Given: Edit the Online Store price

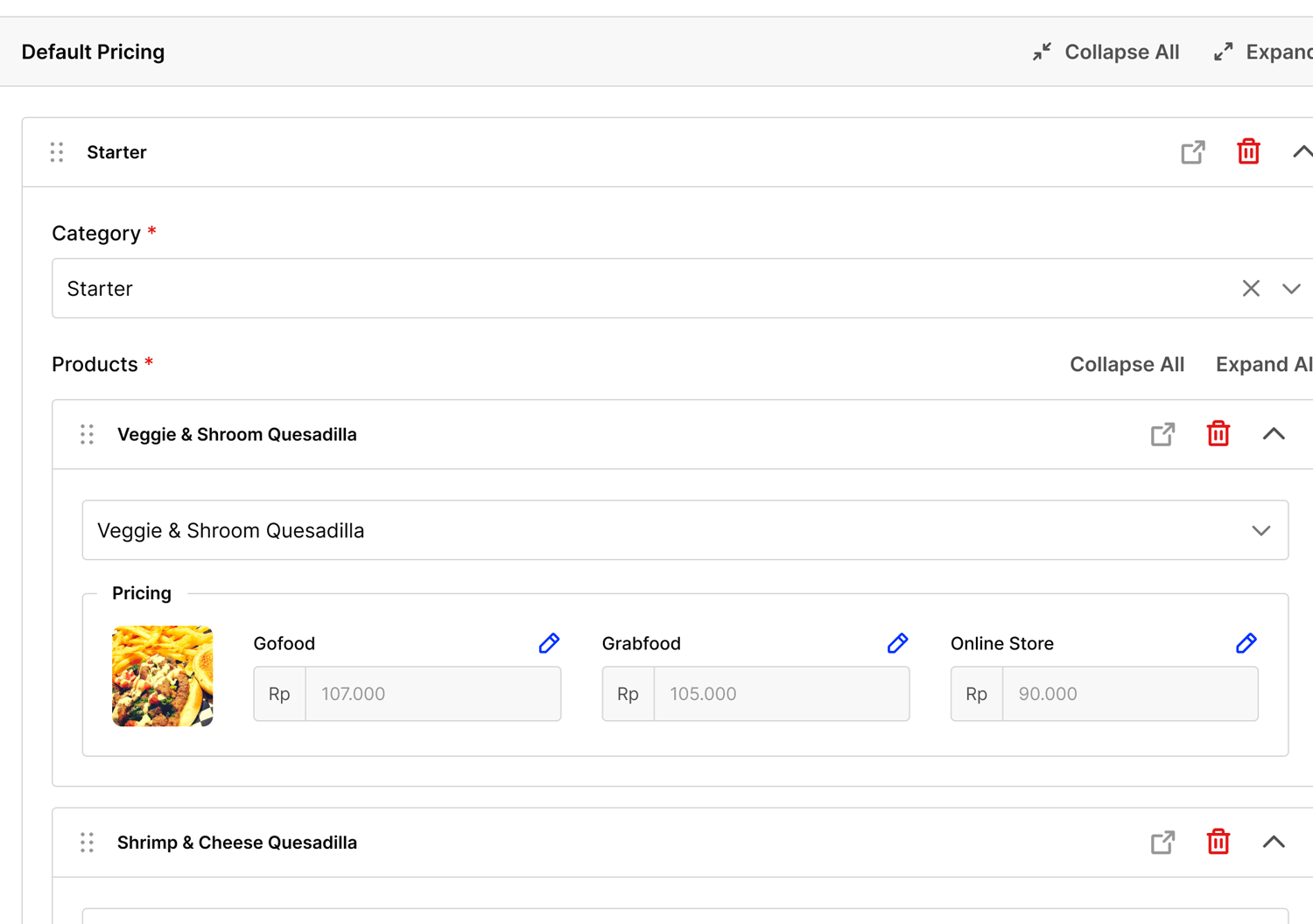Looking at the screenshot, I should point(1246,643).
